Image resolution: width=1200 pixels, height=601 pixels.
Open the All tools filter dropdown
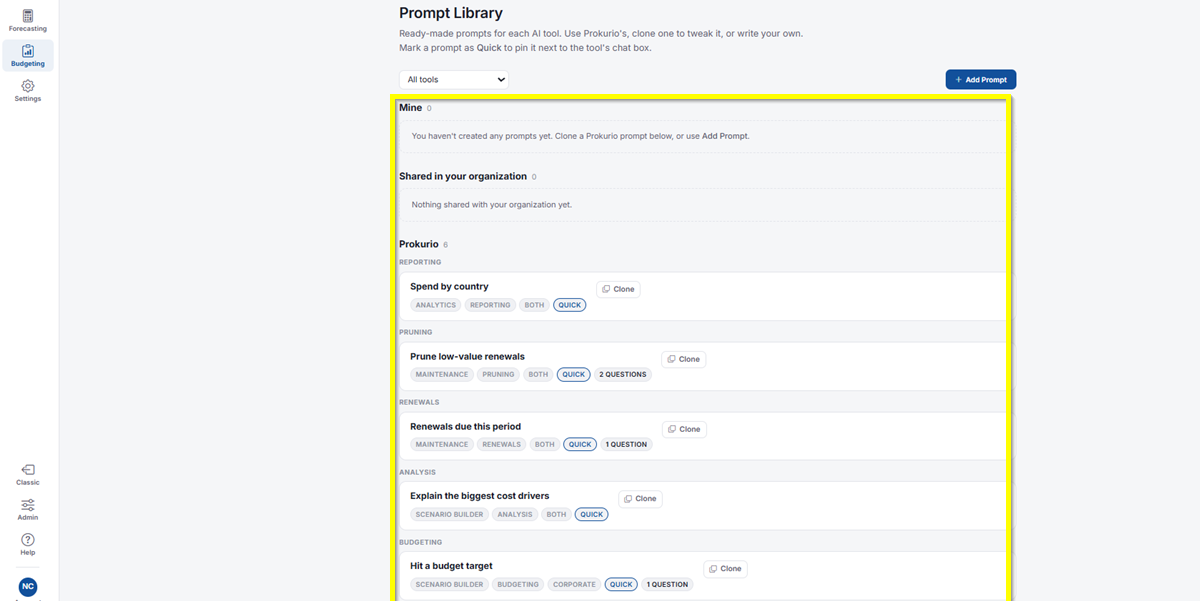[x=454, y=79]
